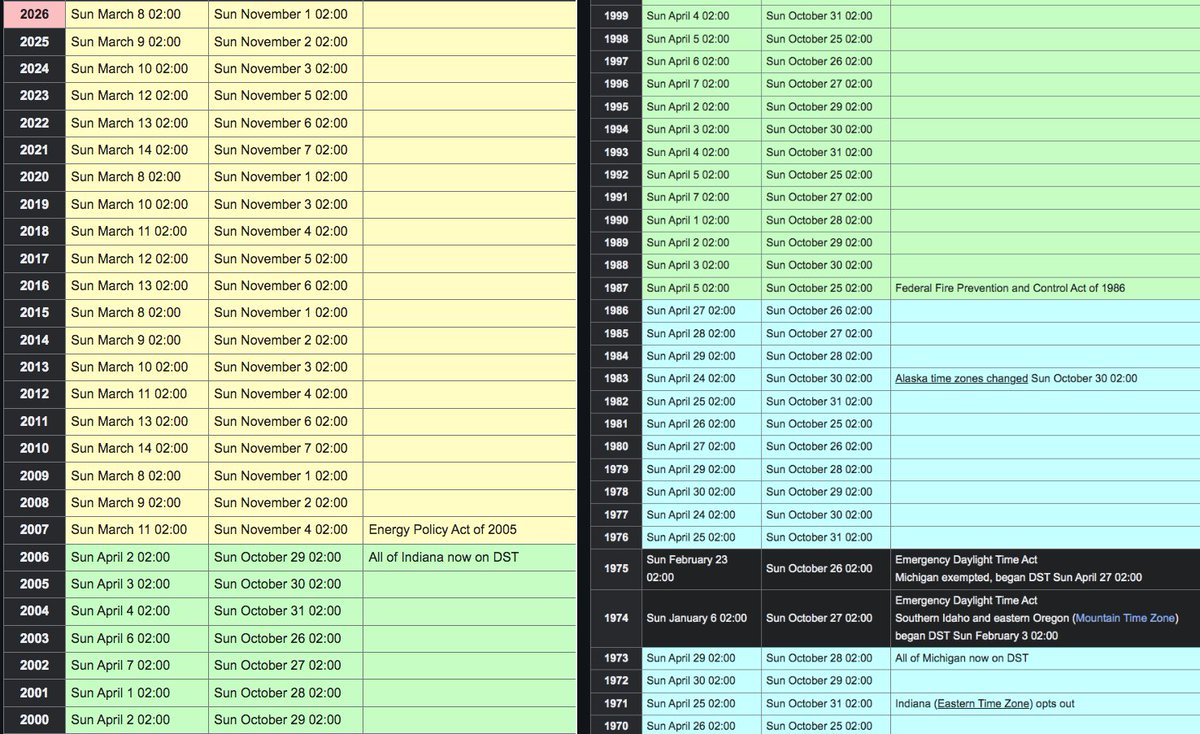
Task: Click 'Sun October 28 02:00' in 1984 row
Action: coord(819,357)
